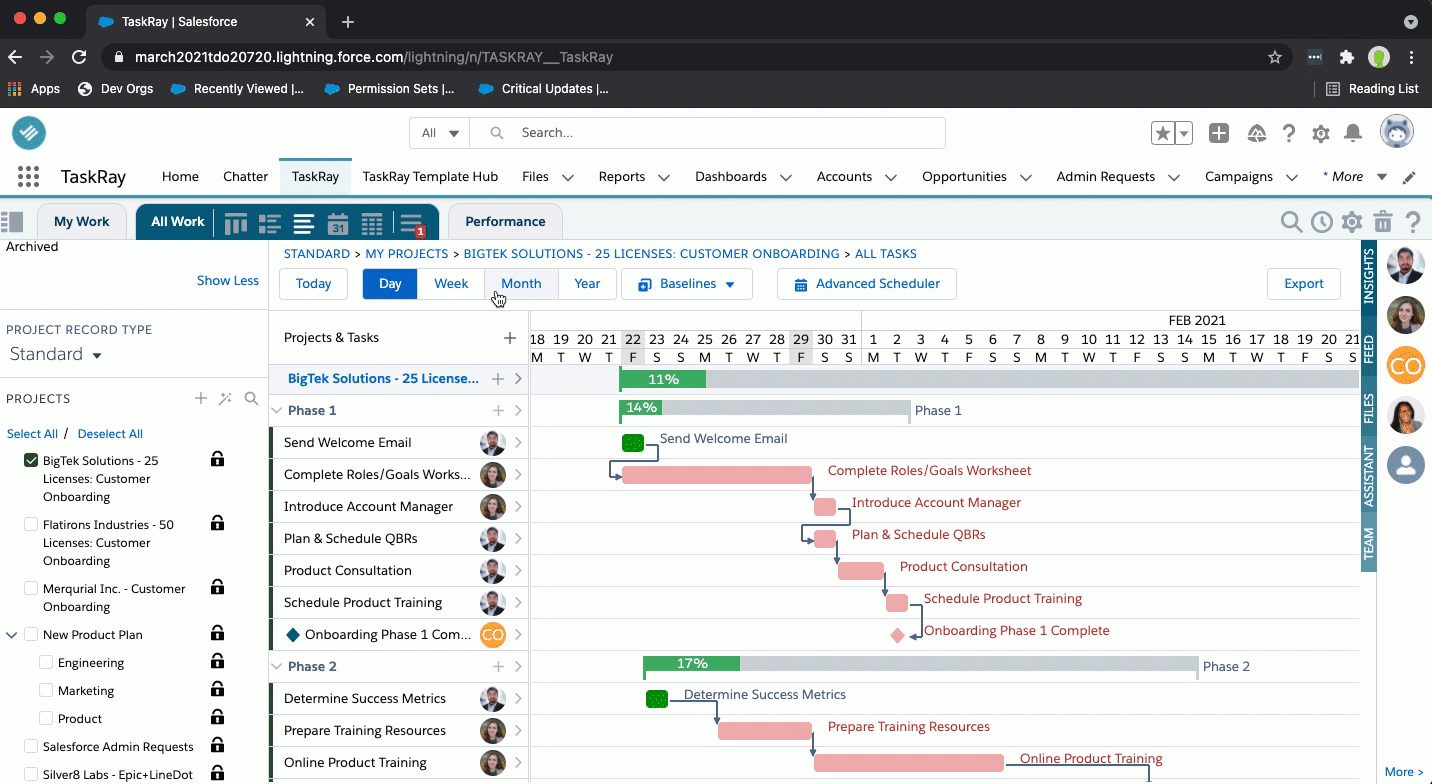The image size is (1432, 784).
Task: Check Flatirons Industries project checkbox
Action: [31, 525]
